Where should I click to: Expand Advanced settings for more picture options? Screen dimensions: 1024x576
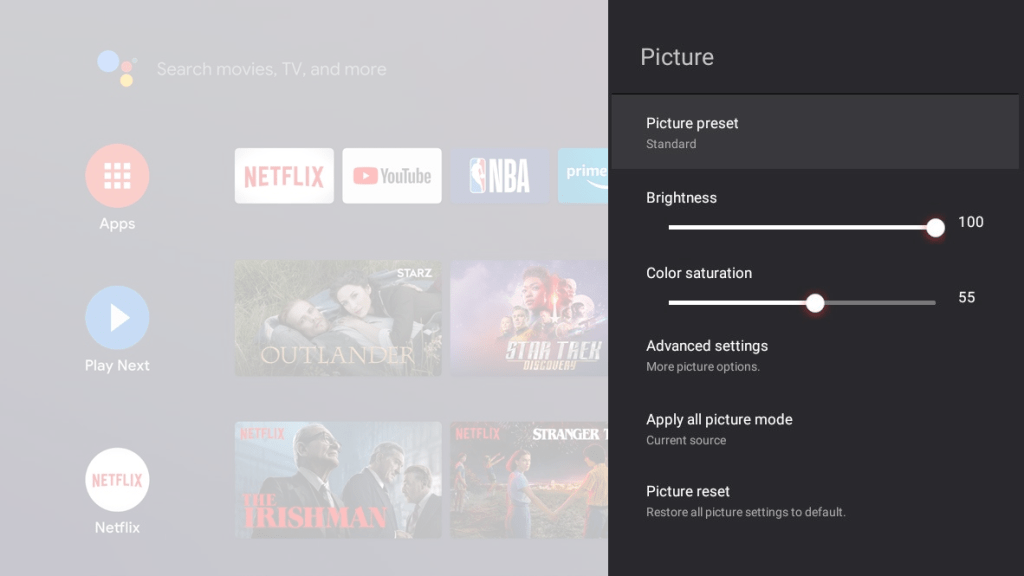(x=707, y=354)
